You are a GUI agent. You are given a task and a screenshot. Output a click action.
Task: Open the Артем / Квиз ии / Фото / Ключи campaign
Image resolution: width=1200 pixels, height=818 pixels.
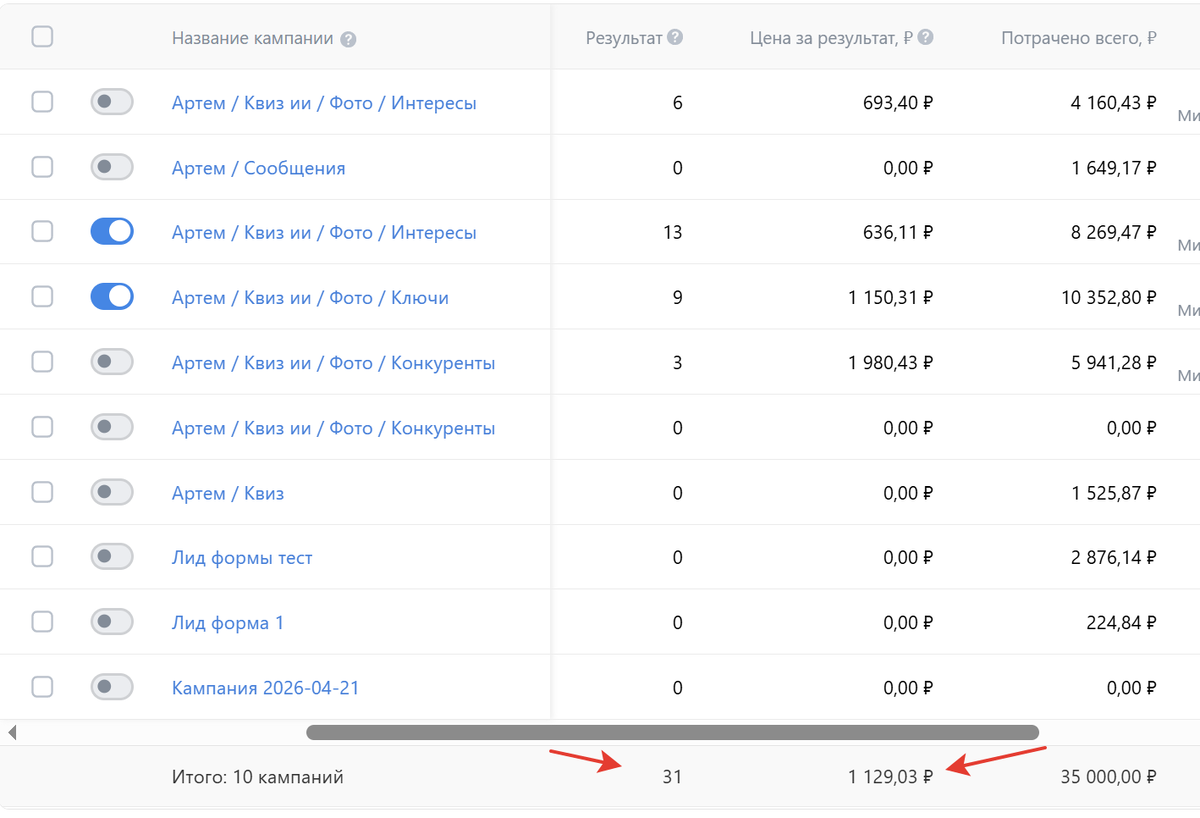(310, 298)
